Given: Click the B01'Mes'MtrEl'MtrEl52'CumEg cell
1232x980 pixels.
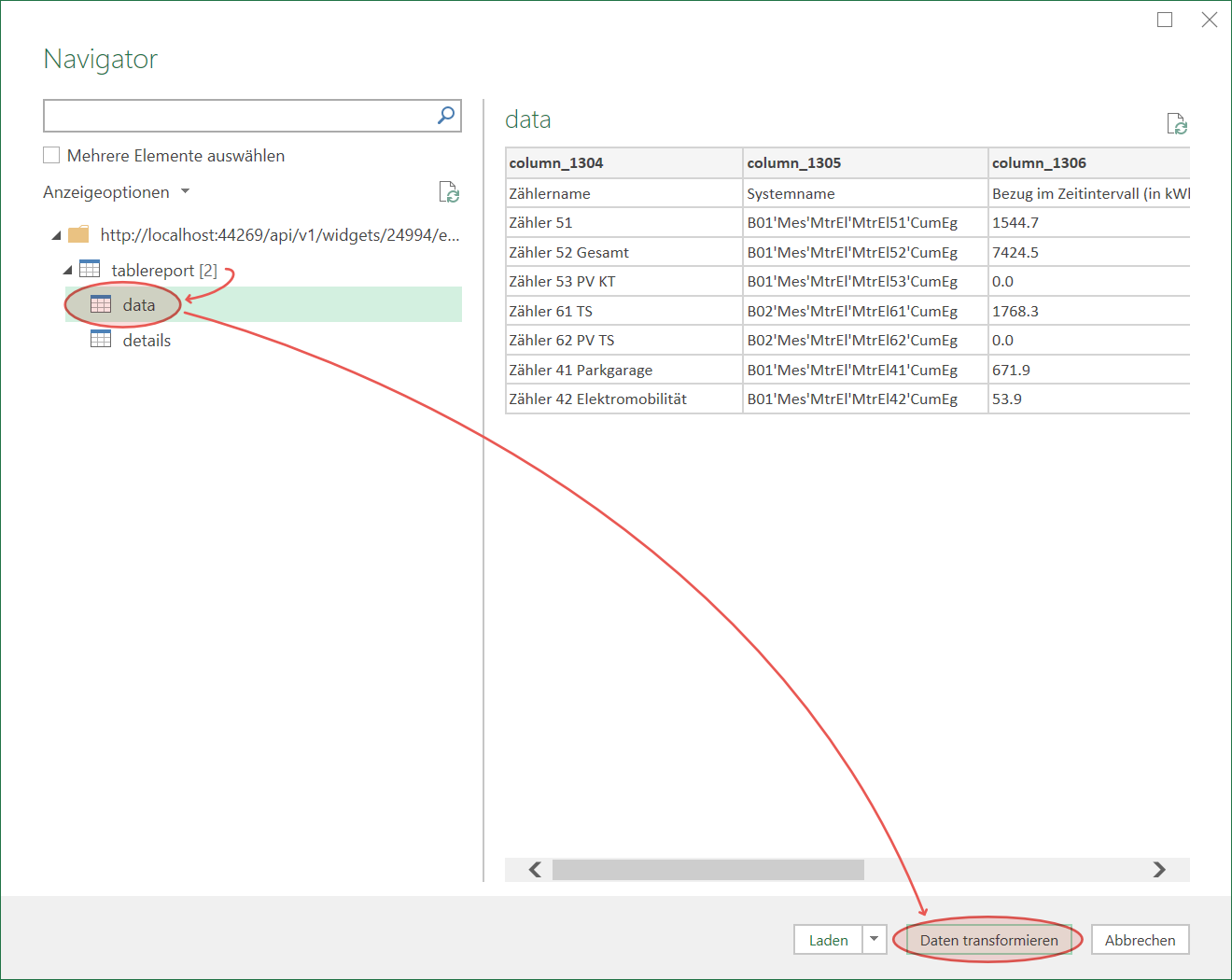Looking at the screenshot, I should 865,252.
